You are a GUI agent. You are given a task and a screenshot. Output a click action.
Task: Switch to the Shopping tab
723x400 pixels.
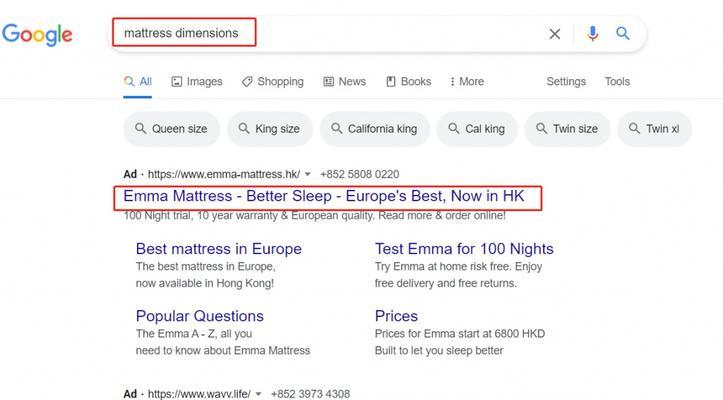(273, 82)
